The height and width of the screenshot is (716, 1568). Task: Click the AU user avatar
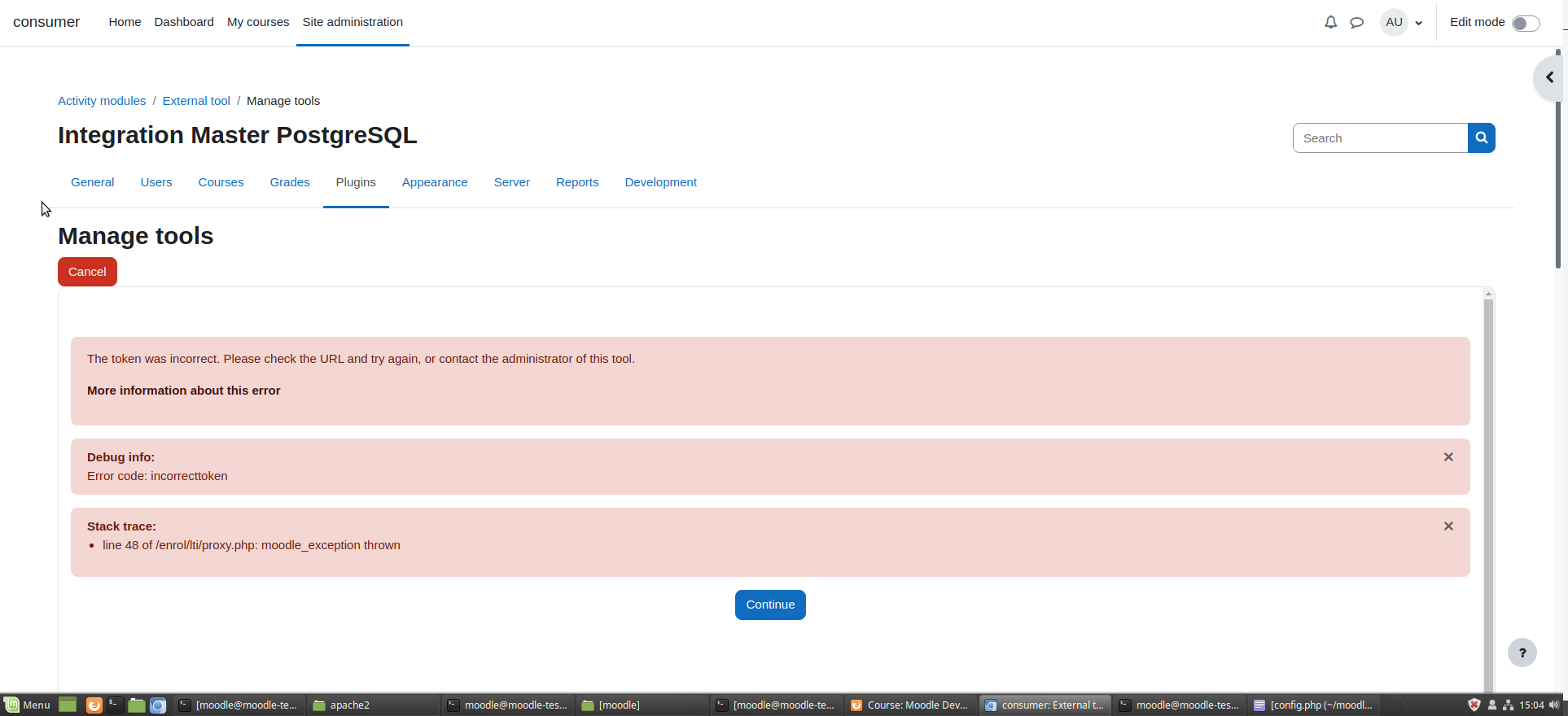point(1394,22)
